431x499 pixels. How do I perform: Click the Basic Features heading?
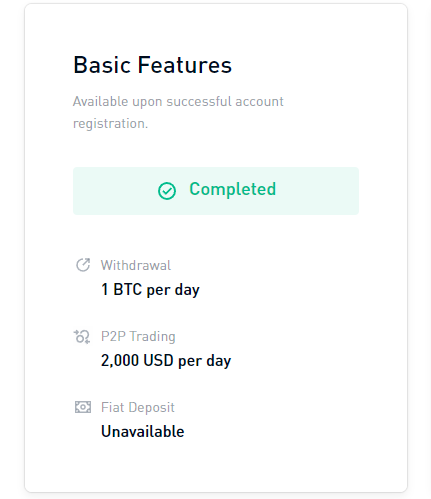pyautogui.click(x=152, y=65)
